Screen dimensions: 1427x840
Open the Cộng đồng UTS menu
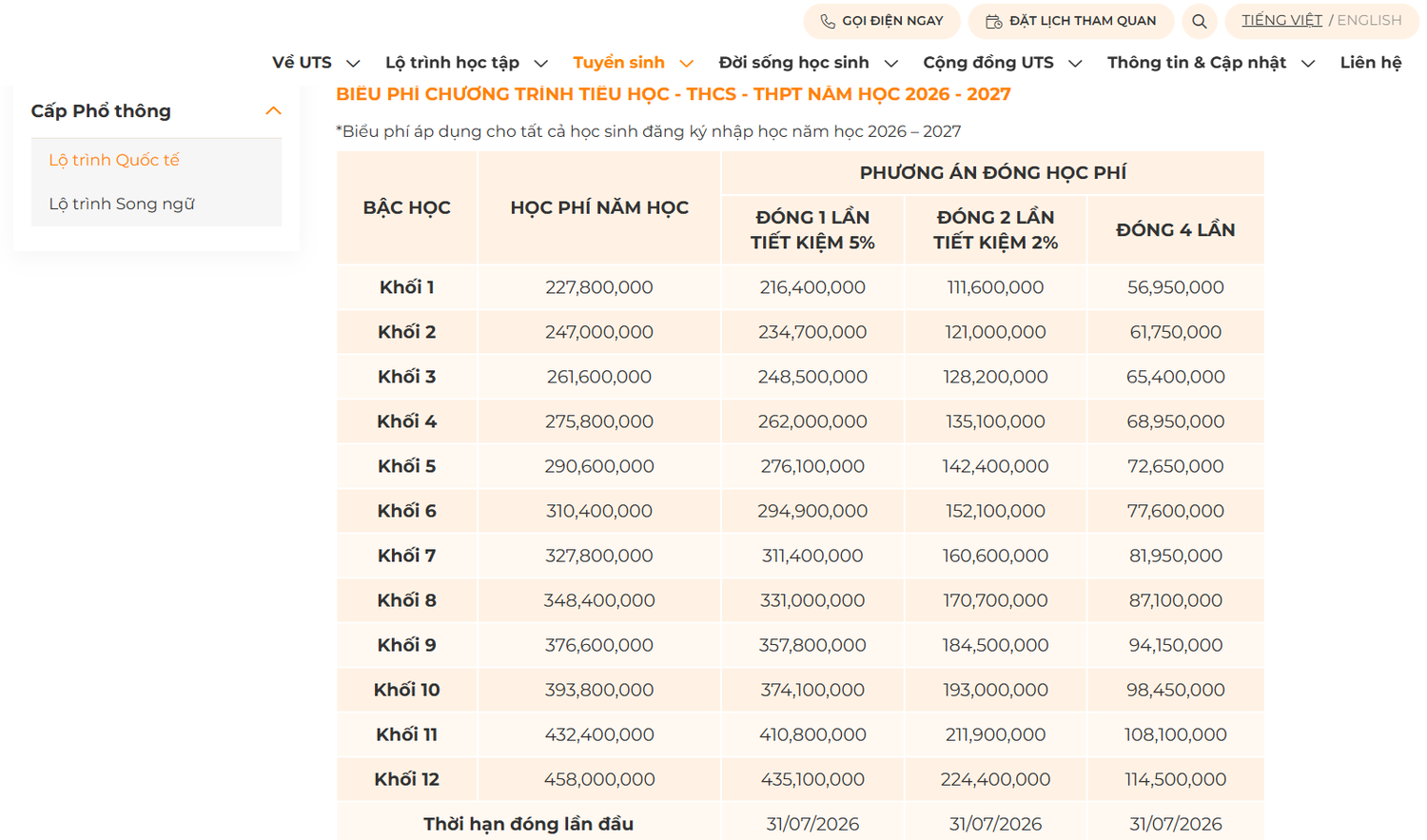click(988, 63)
